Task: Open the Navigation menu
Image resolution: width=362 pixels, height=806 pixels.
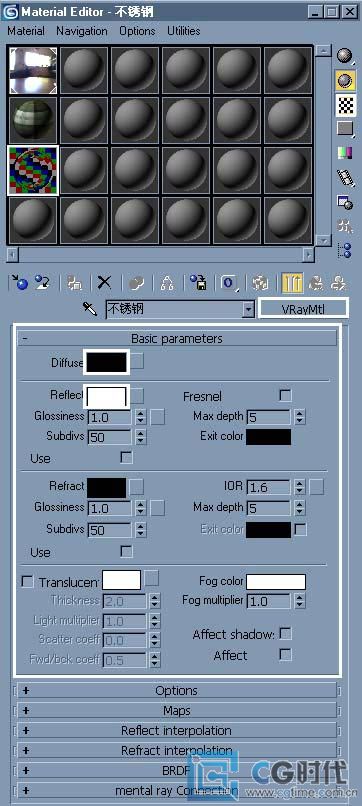Action: tap(82, 31)
